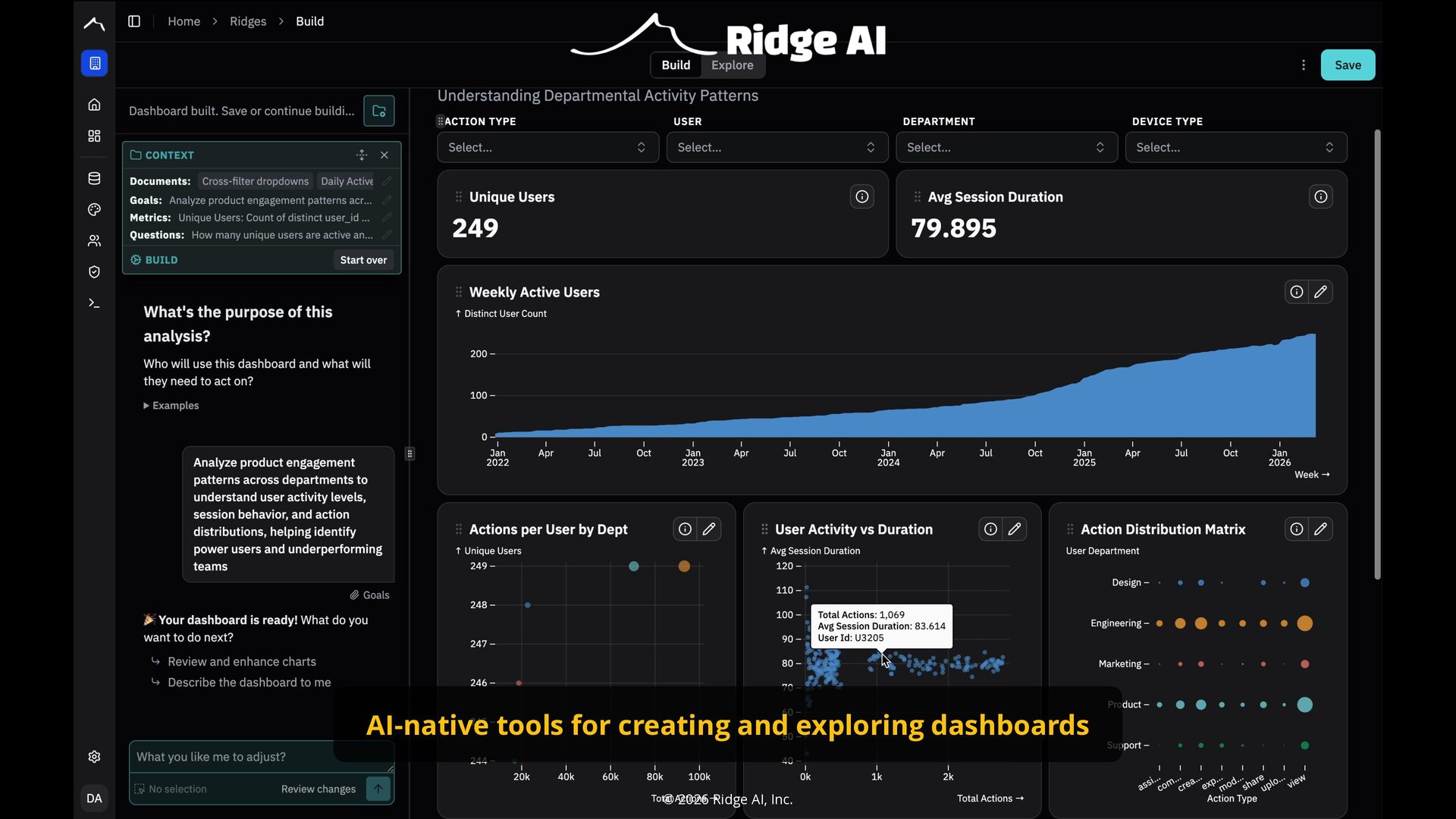This screenshot has height=819, width=1456.
Task: Open the database icon in sidebar
Action: (94, 178)
